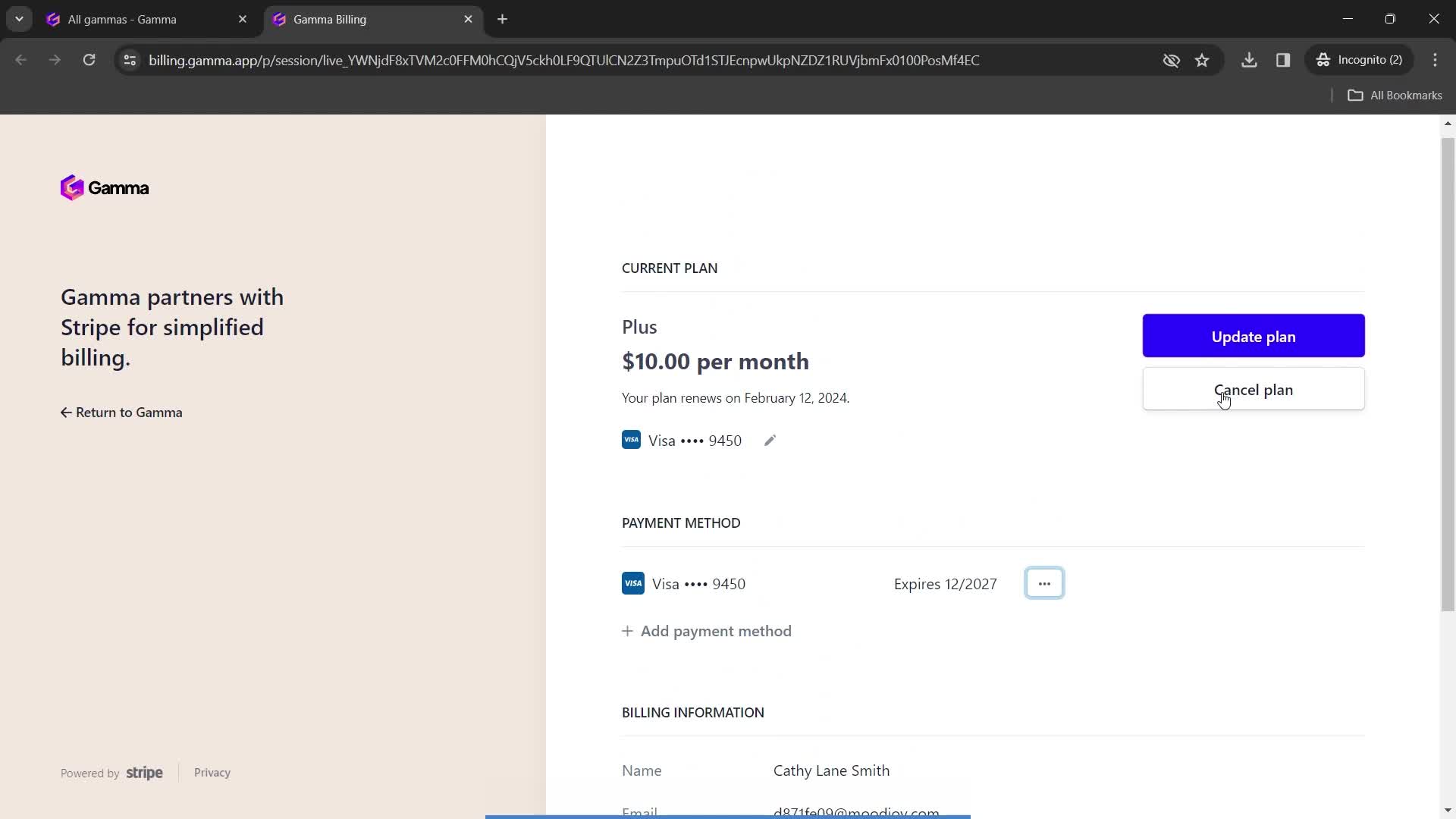Restore down the browser window
The width and height of the screenshot is (1456, 819).
pyautogui.click(x=1390, y=19)
